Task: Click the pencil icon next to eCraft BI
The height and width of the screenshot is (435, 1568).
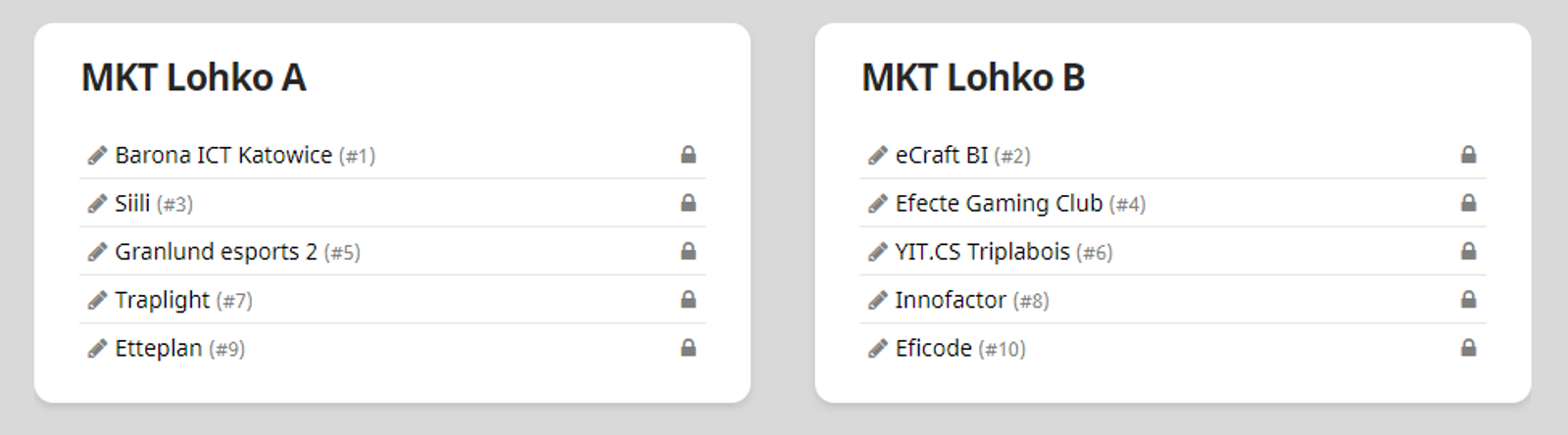Action: (877, 155)
